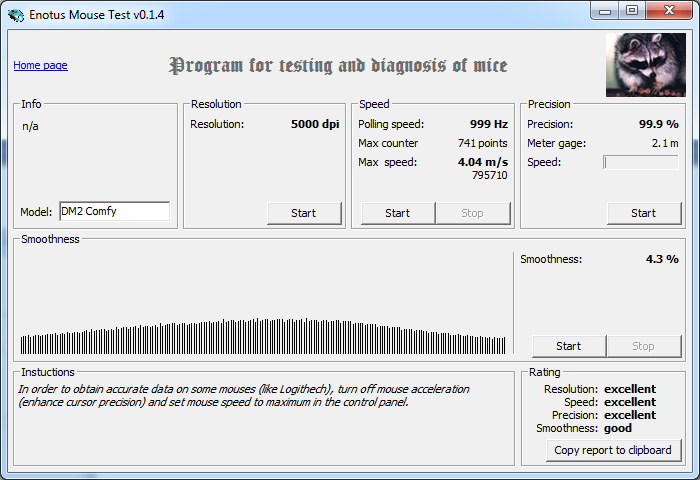Click the 99.9 % precision value
Image resolution: width=700 pixels, height=480 pixels.
coord(658,124)
